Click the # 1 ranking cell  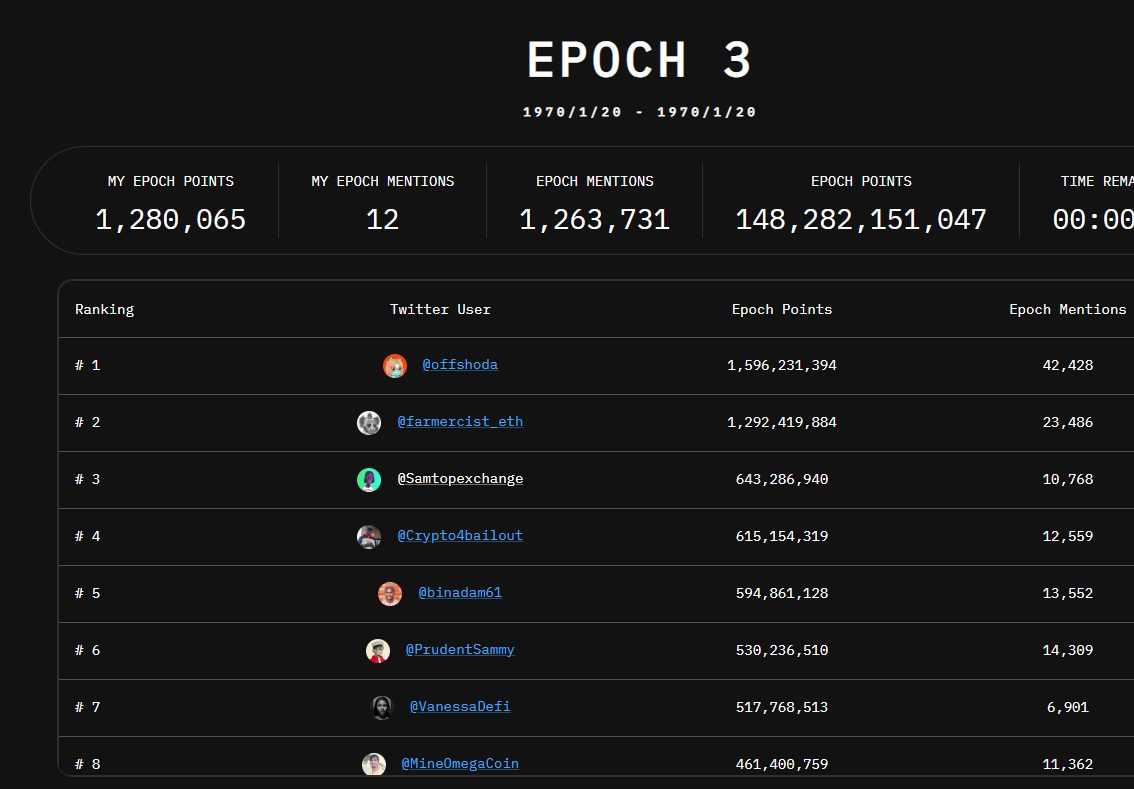[x=88, y=365]
